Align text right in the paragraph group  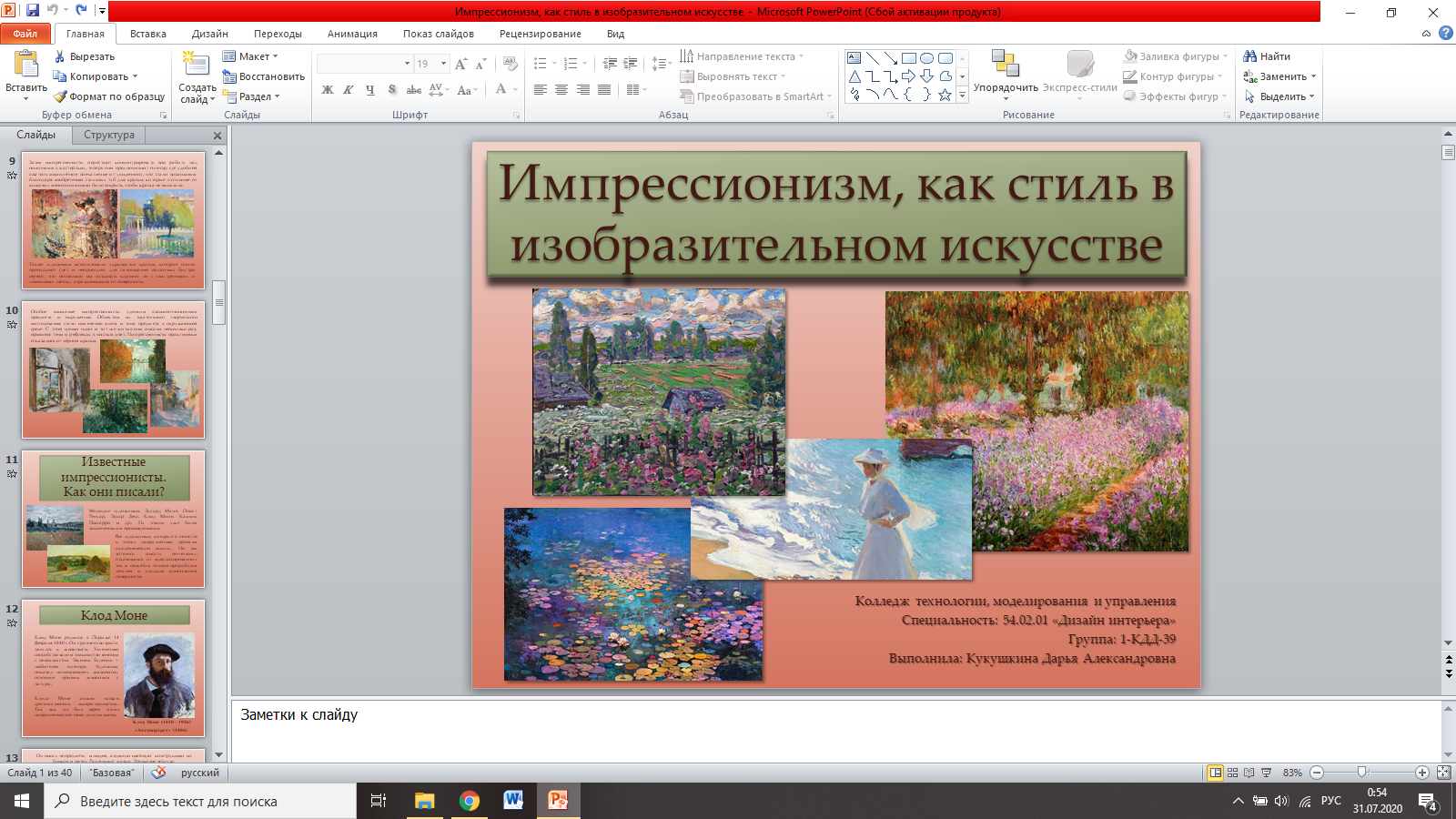coord(583,89)
